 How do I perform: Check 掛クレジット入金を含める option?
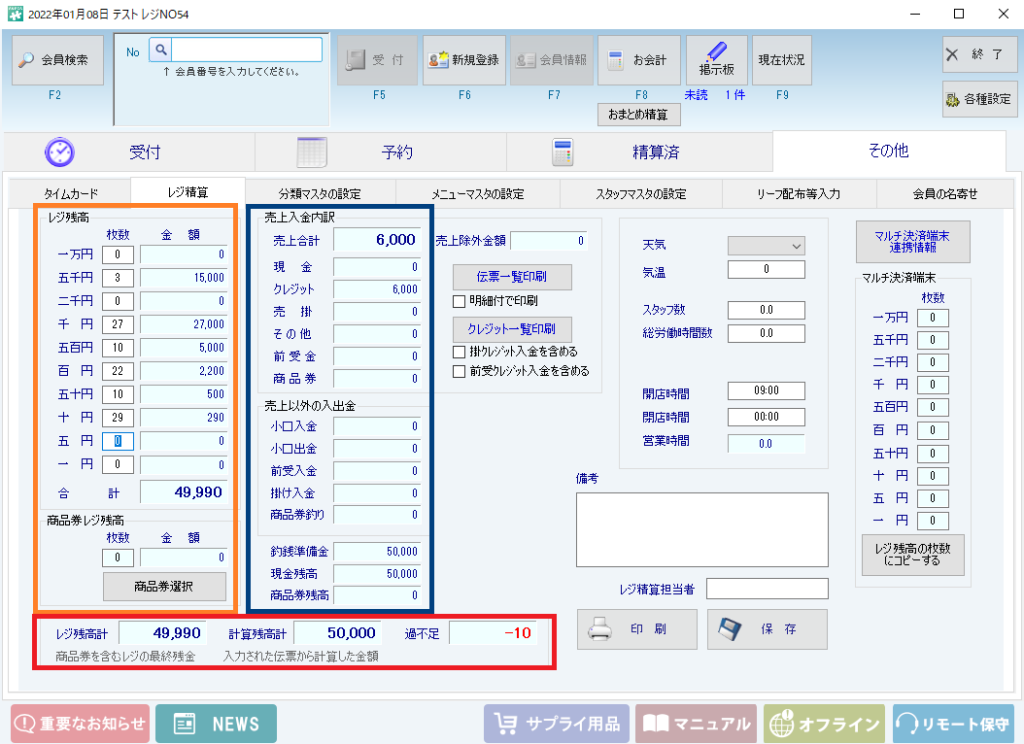click(460, 352)
